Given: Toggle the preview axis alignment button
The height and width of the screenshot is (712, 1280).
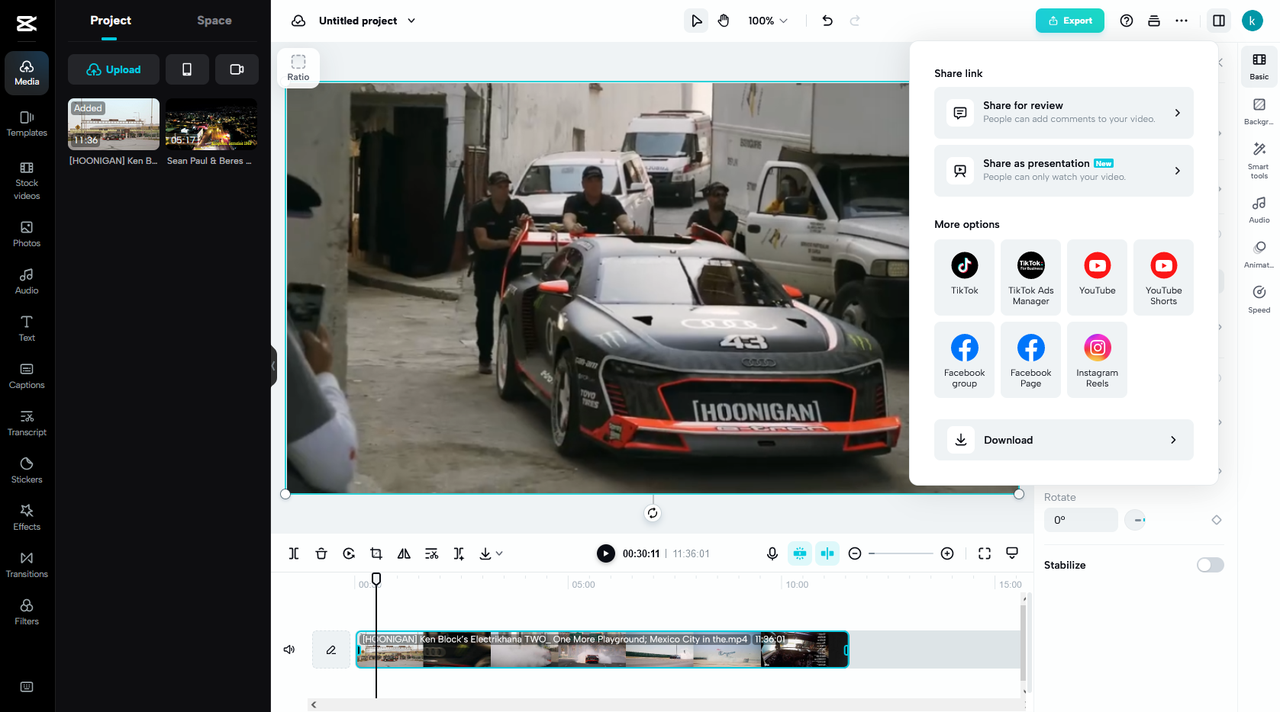Looking at the screenshot, I should click(x=827, y=553).
